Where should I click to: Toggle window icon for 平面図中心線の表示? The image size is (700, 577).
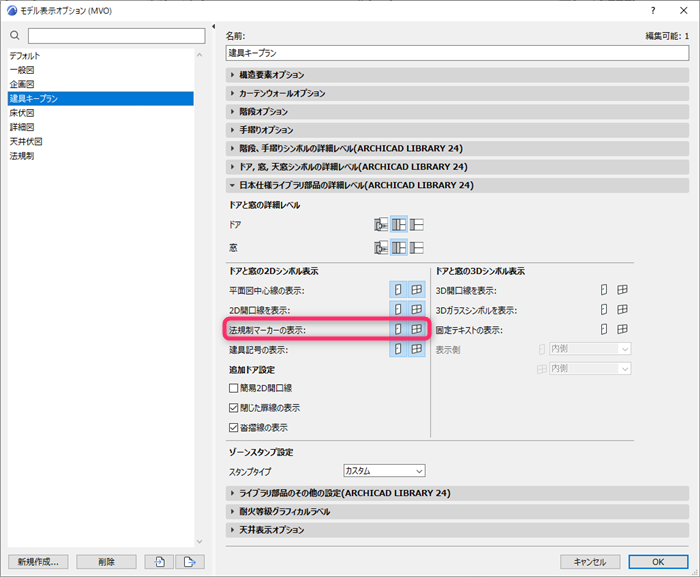[417, 290]
